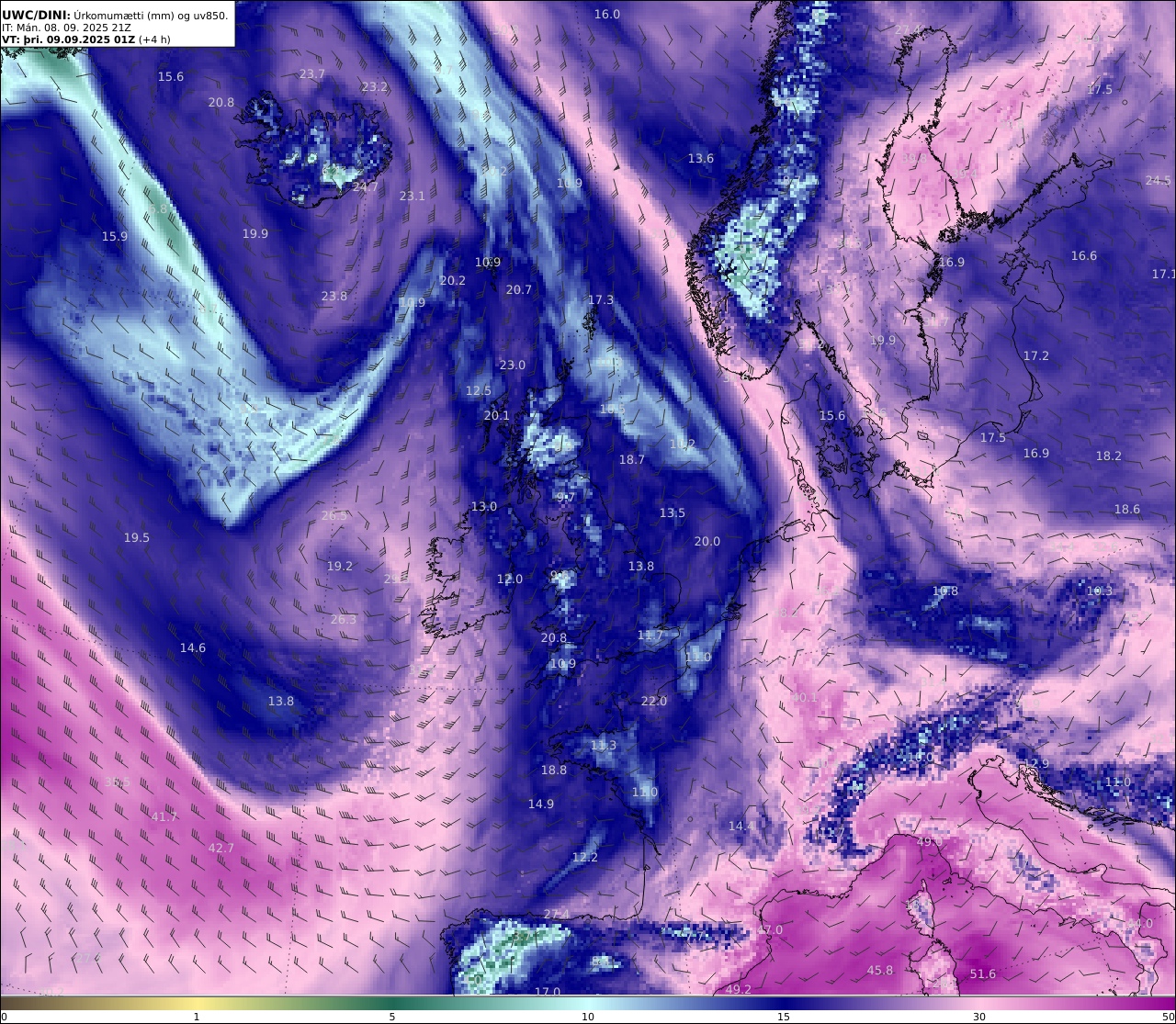Viewport: 1176px width, 1024px height.
Task: Select the 14.6 value in the Atlantic
Action: [x=193, y=647]
